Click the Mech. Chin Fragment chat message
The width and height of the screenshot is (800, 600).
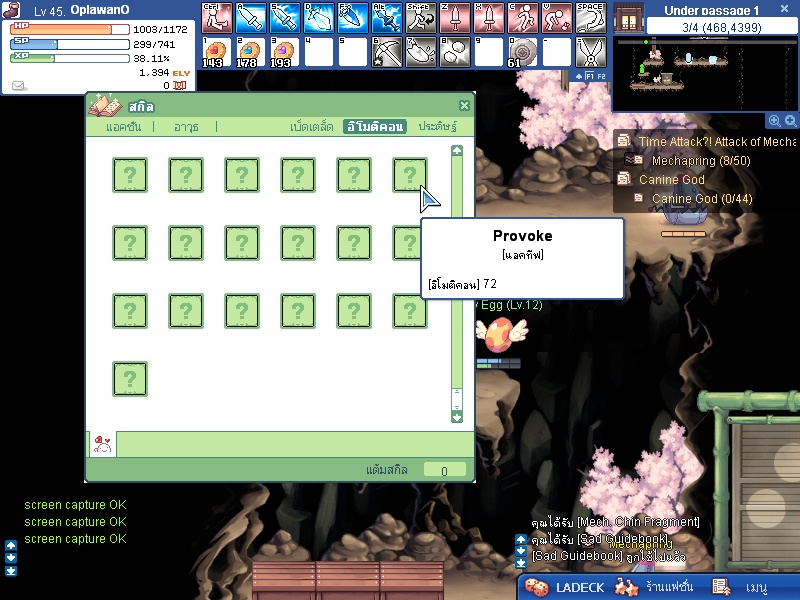click(x=615, y=521)
